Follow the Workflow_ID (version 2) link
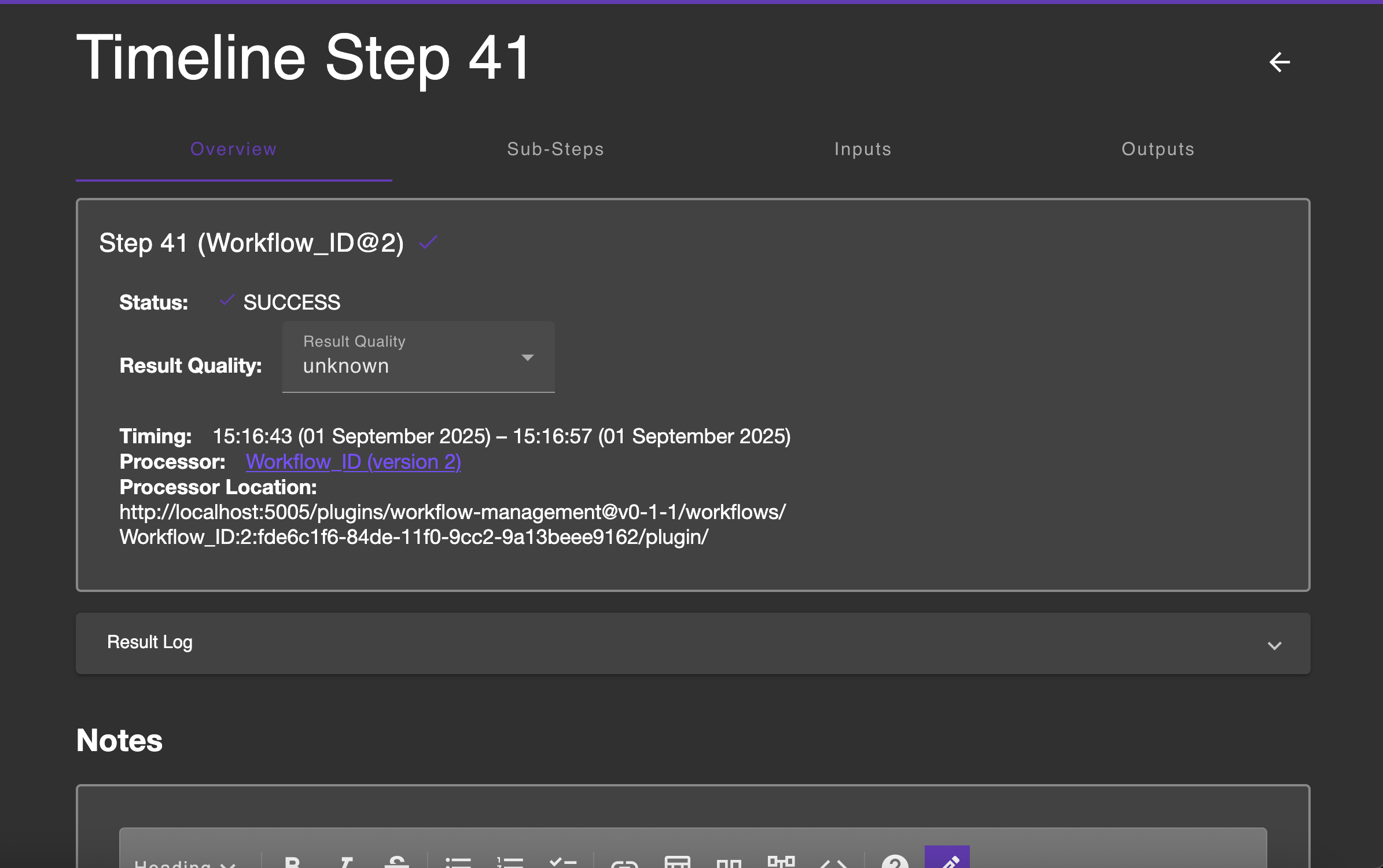Screen dimensions: 1383x868 354,462
